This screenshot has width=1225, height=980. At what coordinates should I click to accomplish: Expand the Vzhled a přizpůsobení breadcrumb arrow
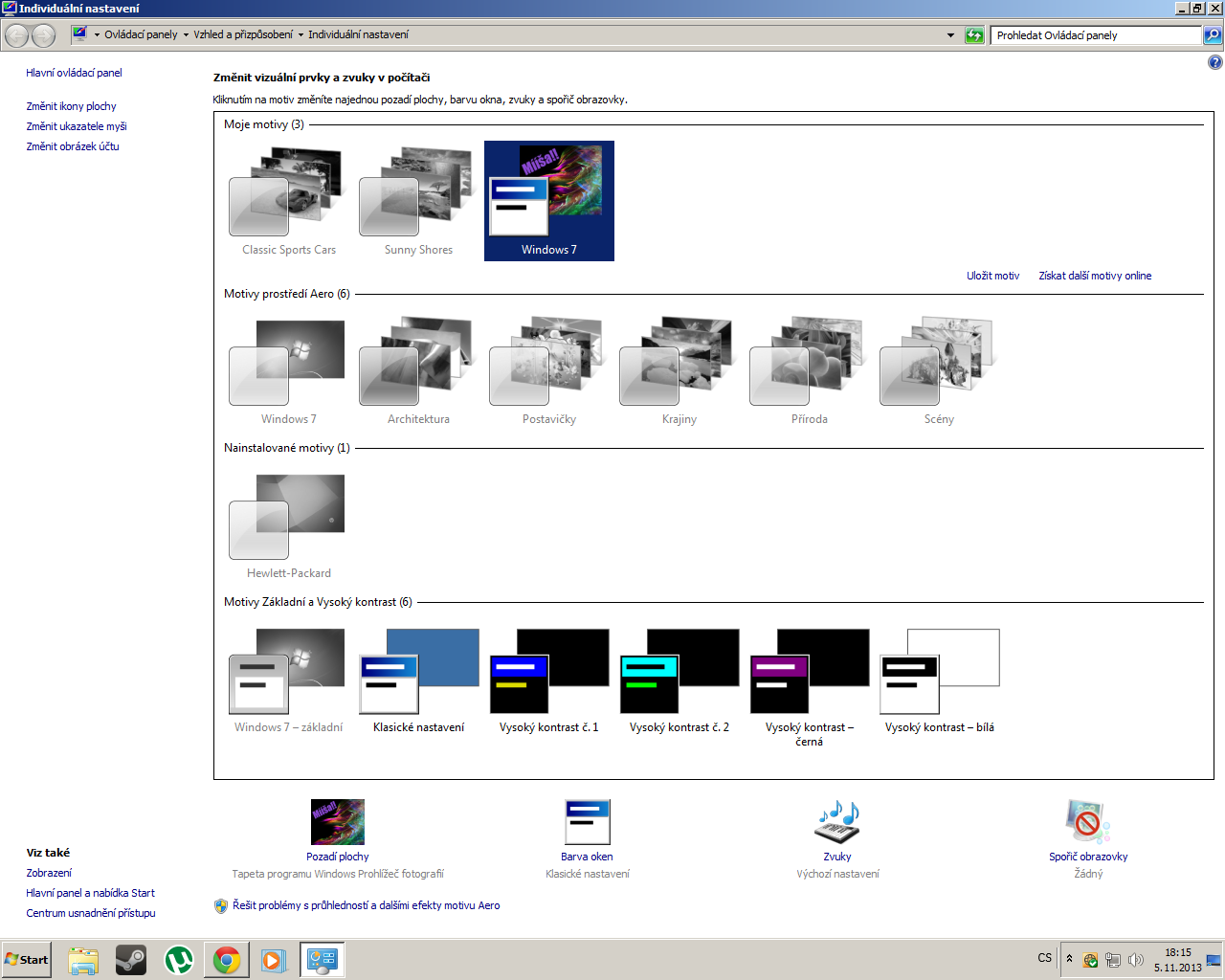click(301, 34)
